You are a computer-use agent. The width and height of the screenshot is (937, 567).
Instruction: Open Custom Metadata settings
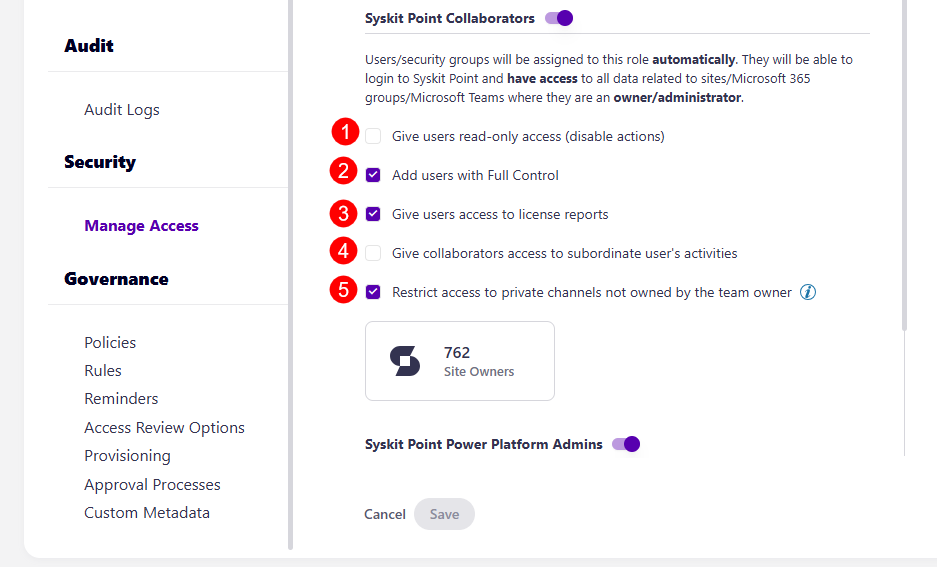tap(147, 512)
